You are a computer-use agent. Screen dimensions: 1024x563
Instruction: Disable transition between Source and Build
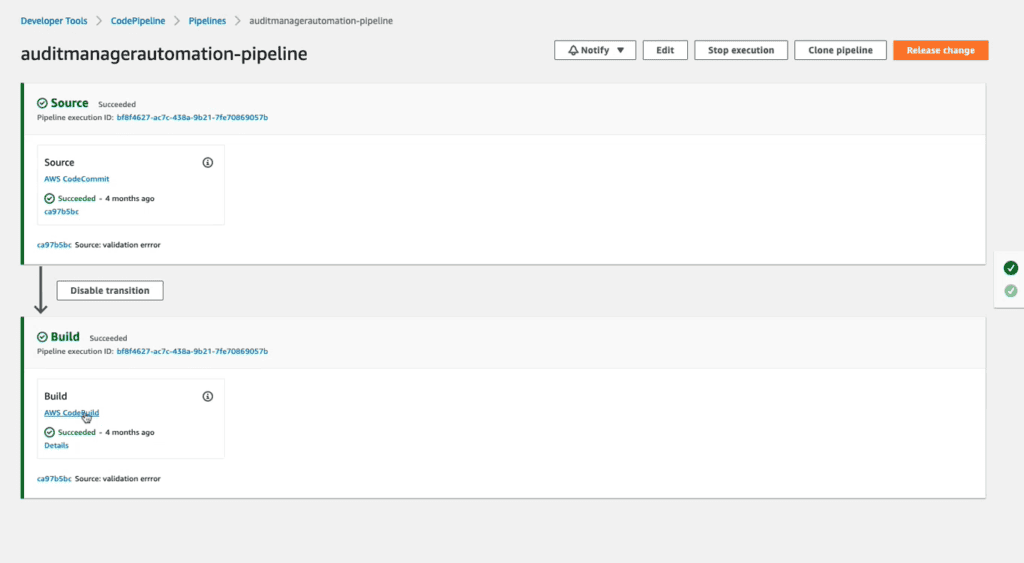click(110, 291)
